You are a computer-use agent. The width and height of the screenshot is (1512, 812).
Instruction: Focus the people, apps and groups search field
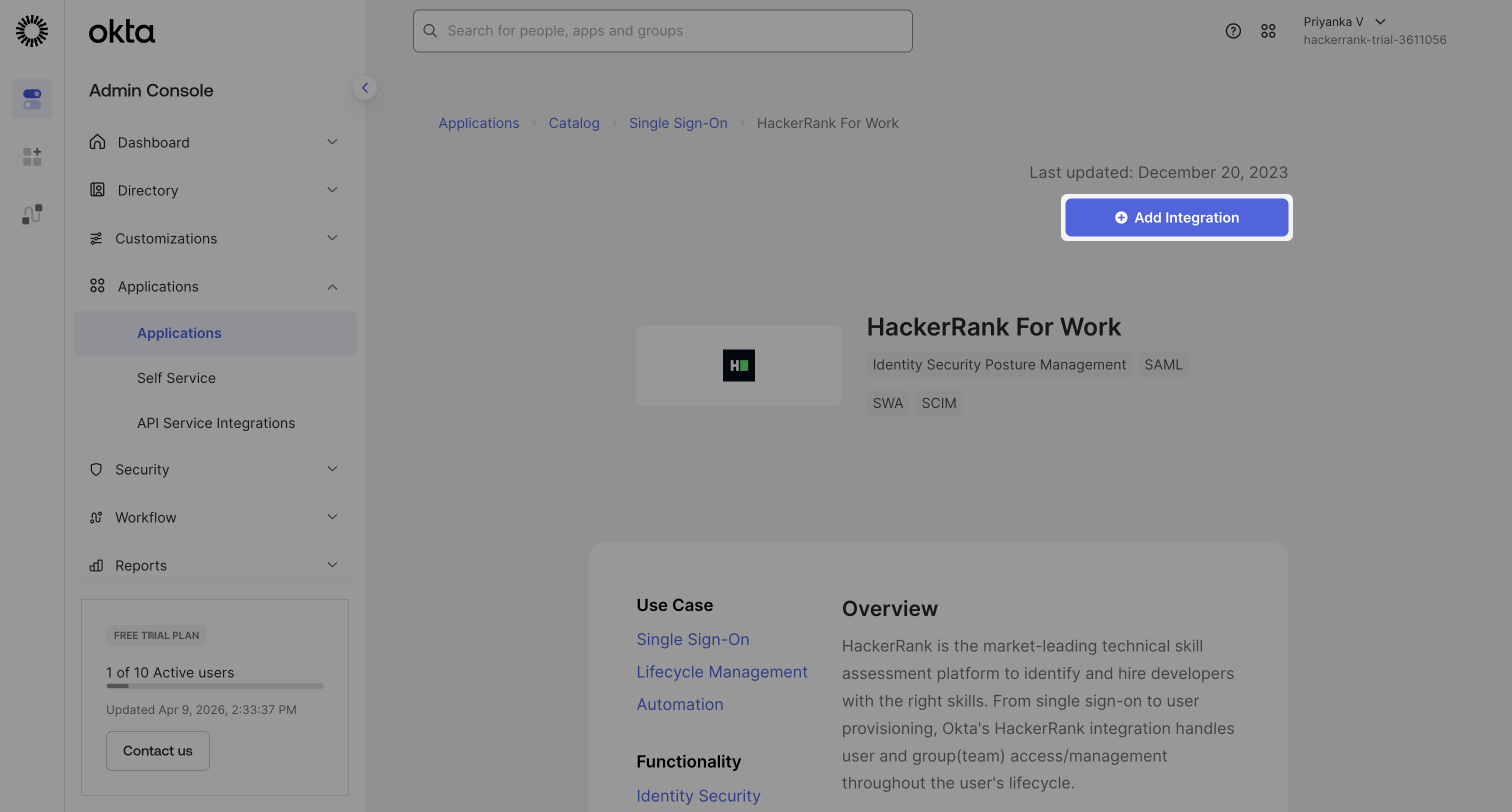(x=662, y=30)
